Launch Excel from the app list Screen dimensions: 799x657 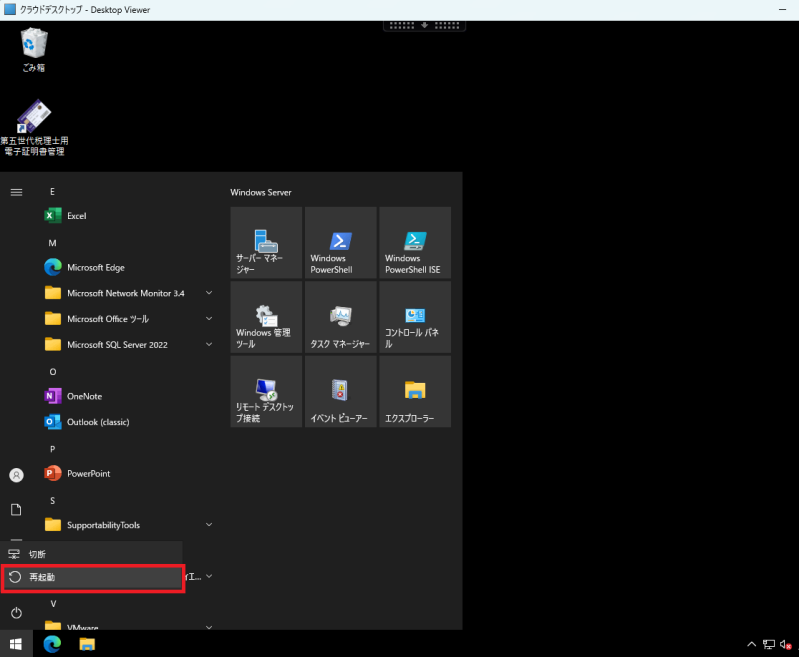pyautogui.click(x=76, y=216)
